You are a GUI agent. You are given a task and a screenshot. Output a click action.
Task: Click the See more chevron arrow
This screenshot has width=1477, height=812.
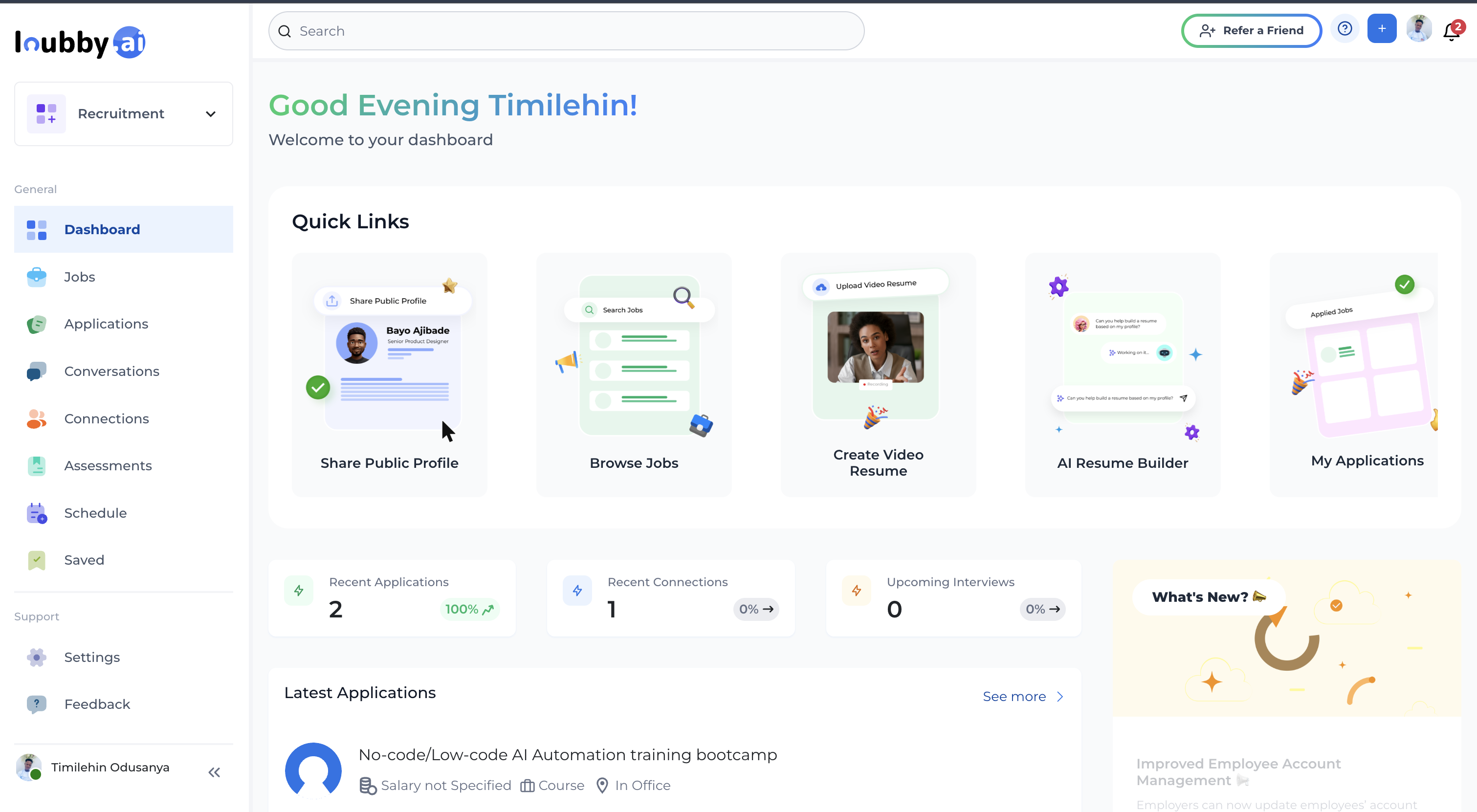point(1060,697)
